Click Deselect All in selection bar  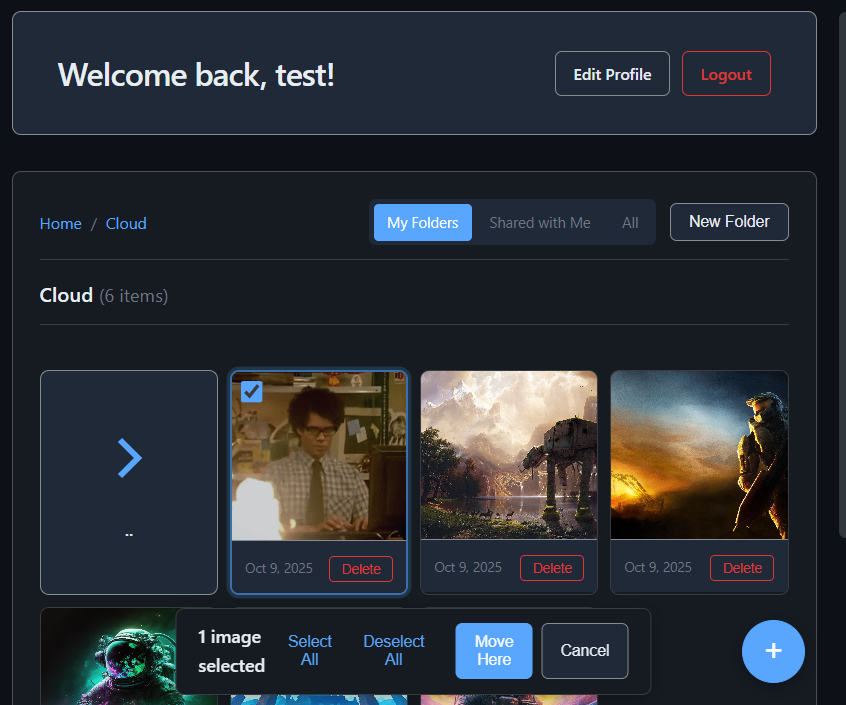coord(394,650)
